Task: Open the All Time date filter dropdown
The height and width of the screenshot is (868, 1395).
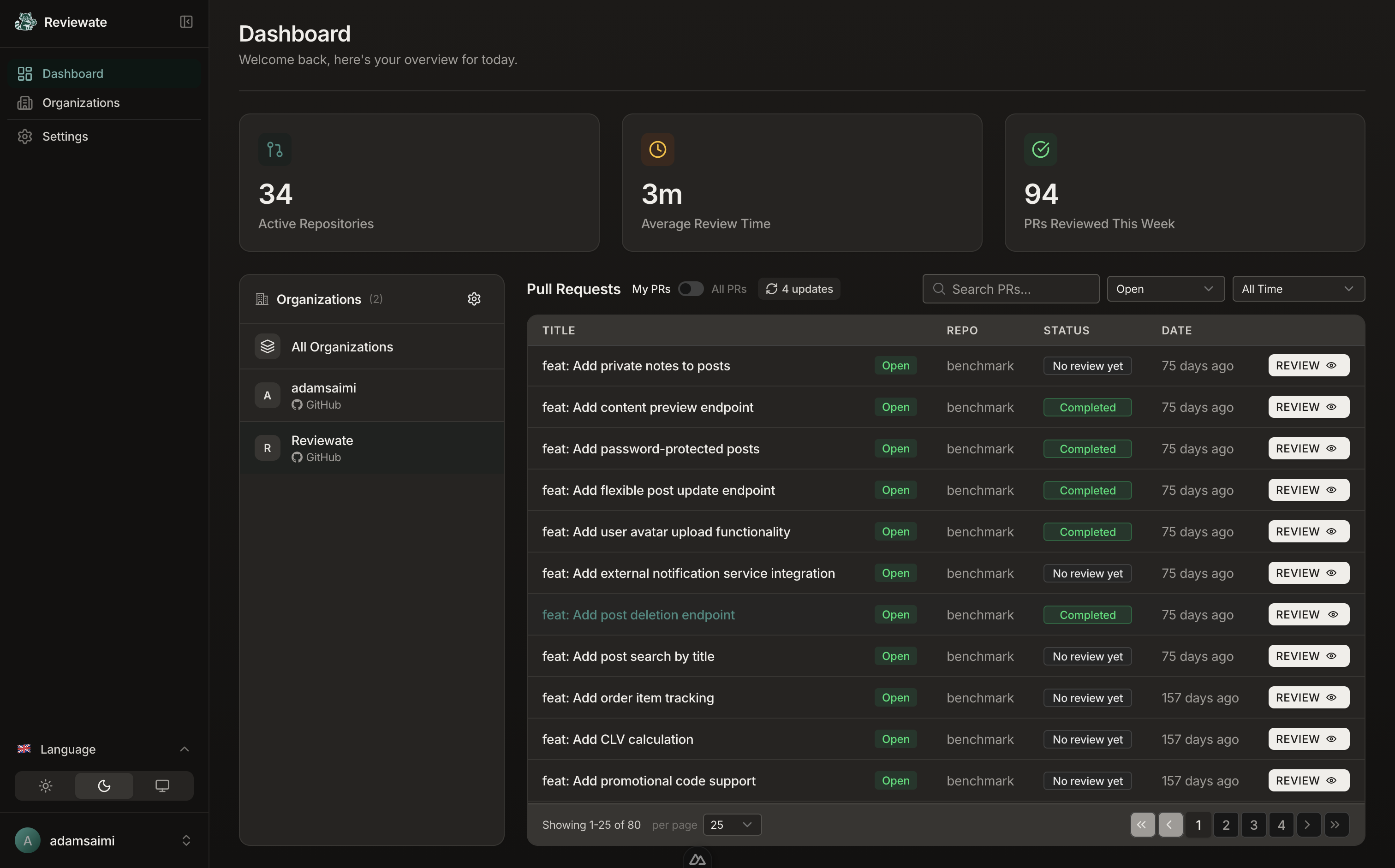Action: pos(1299,289)
